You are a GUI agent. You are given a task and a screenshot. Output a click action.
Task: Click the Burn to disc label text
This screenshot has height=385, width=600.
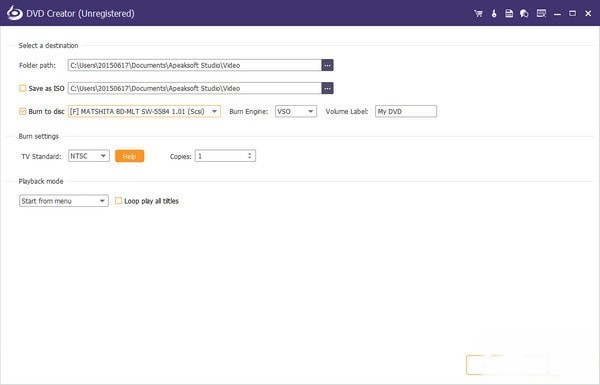click(x=46, y=111)
